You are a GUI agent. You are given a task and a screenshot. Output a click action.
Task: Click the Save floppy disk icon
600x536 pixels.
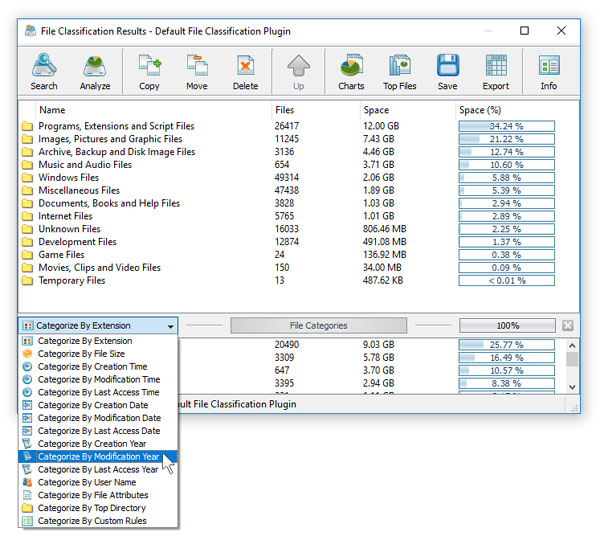(448, 66)
